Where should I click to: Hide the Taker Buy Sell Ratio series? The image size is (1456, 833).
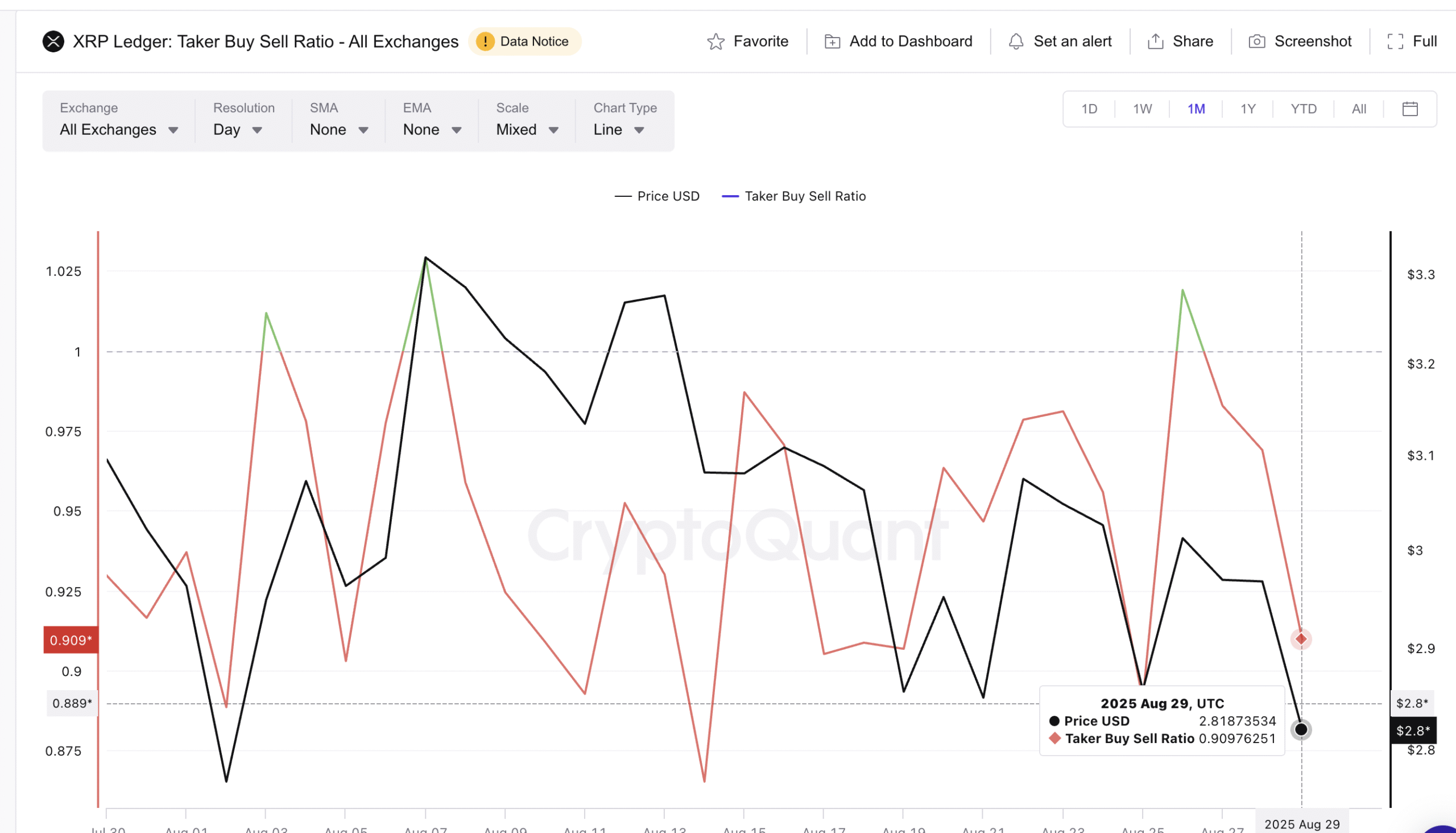coord(794,196)
